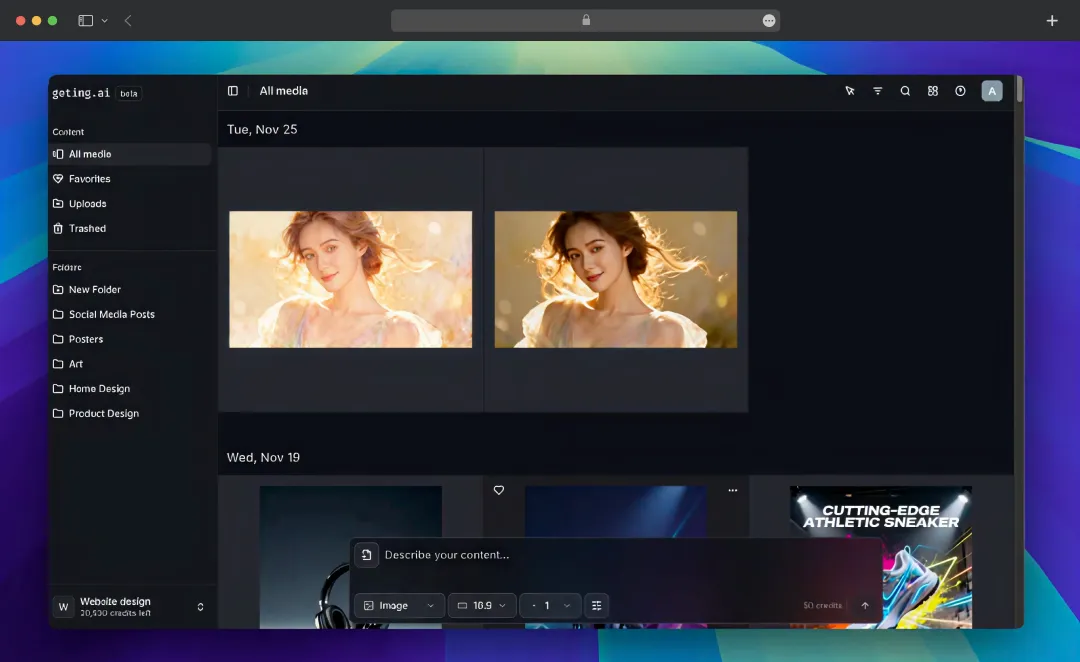Favorite the Nov 19 image with the heart icon

click(x=499, y=490)
